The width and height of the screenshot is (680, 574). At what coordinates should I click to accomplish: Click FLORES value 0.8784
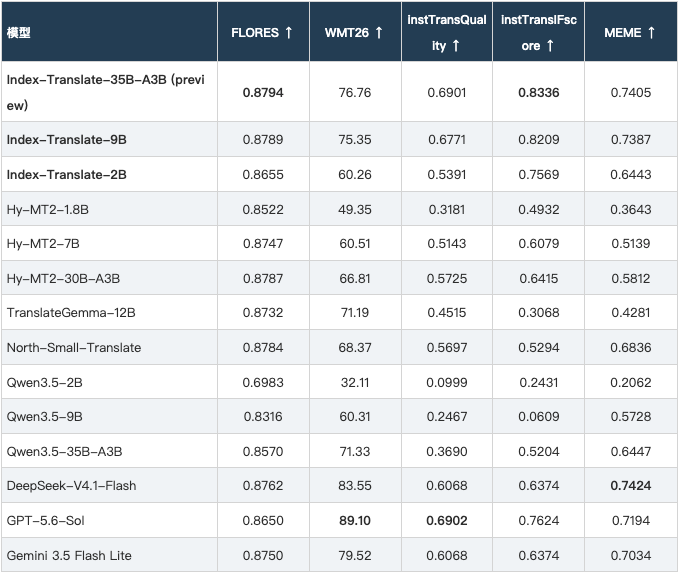[263, 348]
